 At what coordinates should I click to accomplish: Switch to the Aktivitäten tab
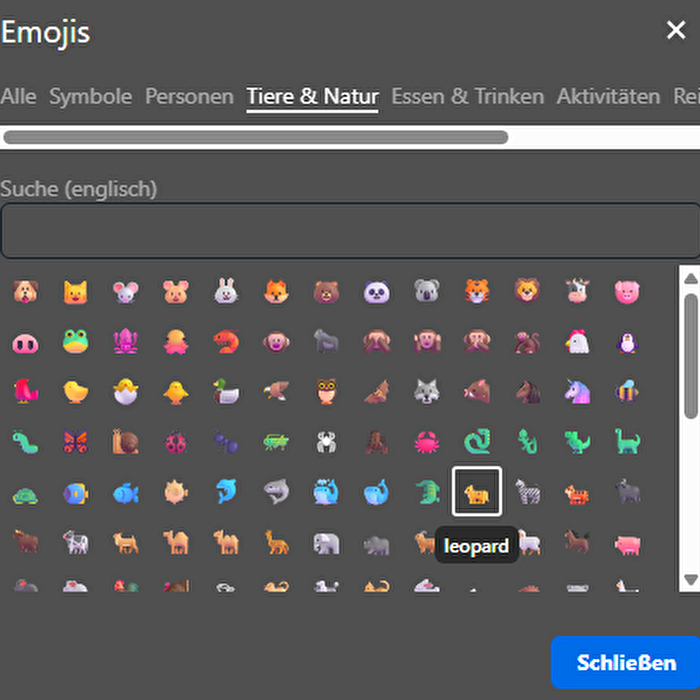coord(608,96)
